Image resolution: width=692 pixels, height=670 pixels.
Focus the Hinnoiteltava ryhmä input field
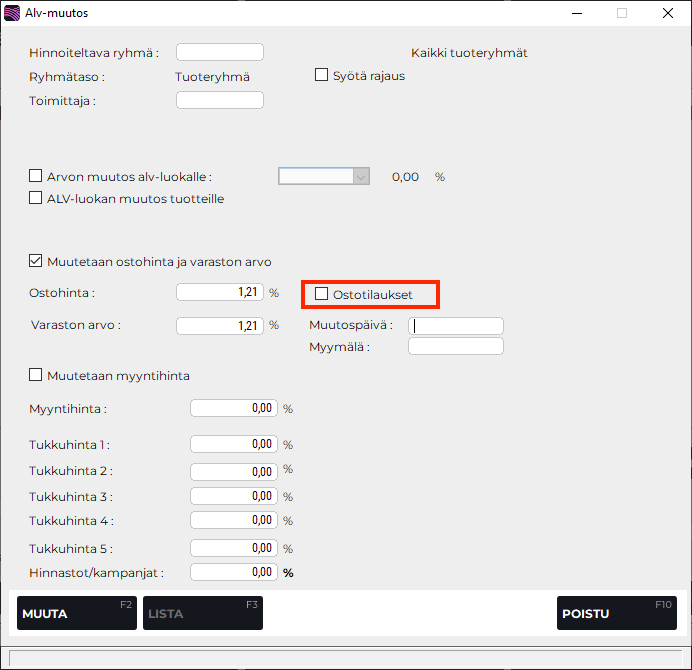219,52
